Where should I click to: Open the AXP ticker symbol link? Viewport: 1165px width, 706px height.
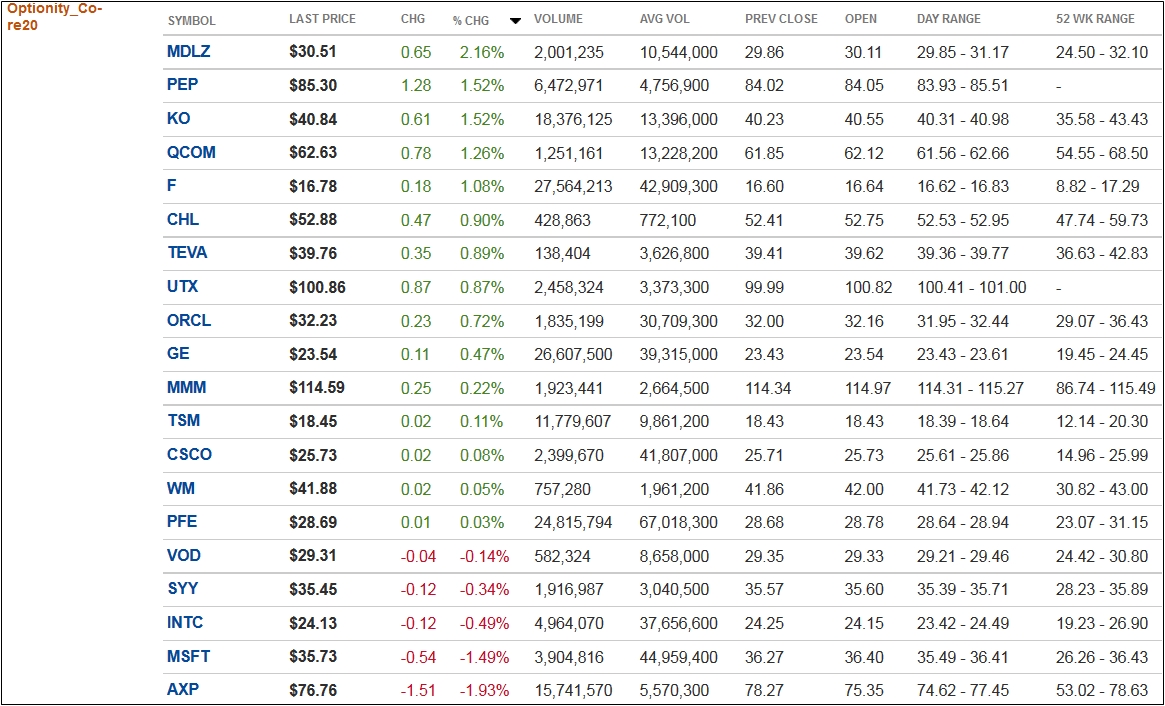point(183,690)
